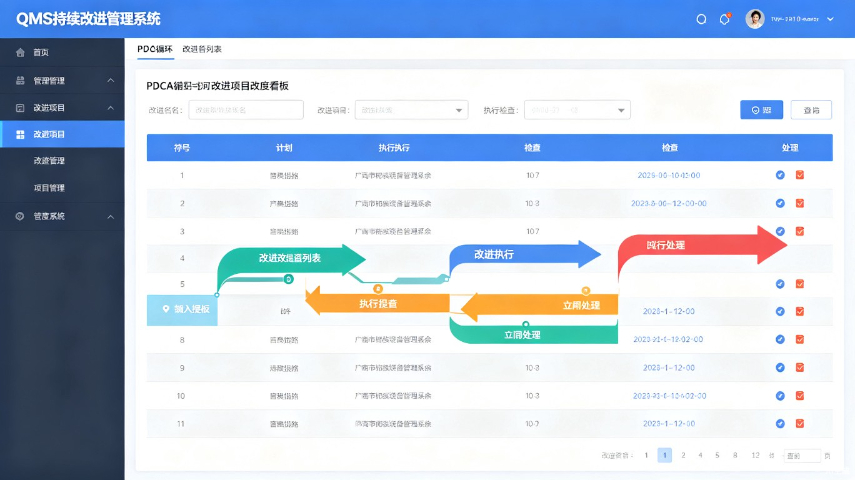Screen dimensions: 855x480
Task: Switch to the PDC循环 tab
Action: tap(155, 49)
